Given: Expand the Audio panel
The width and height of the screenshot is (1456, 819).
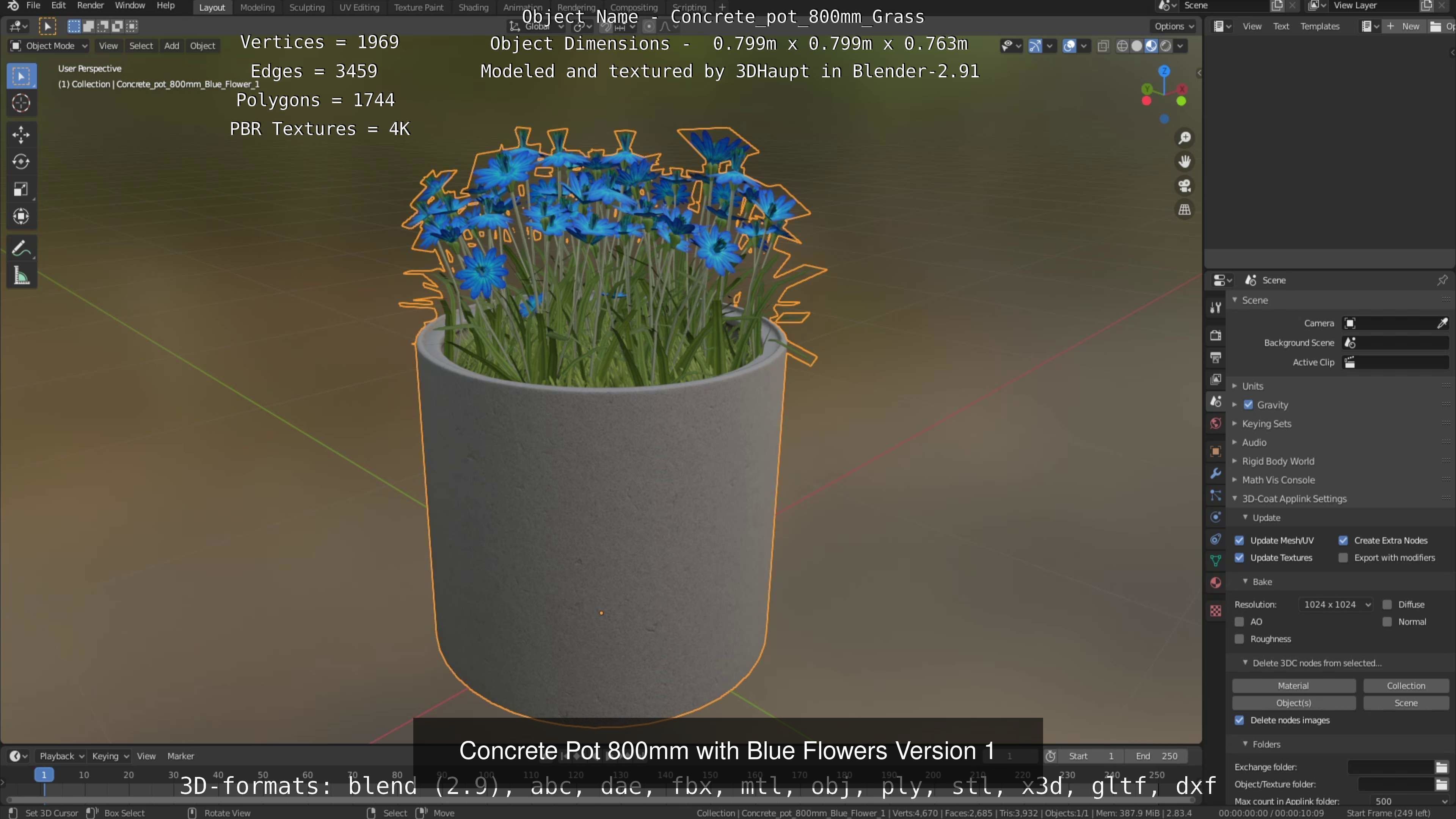Looking at the screenshot, I should click(1254, 442).
